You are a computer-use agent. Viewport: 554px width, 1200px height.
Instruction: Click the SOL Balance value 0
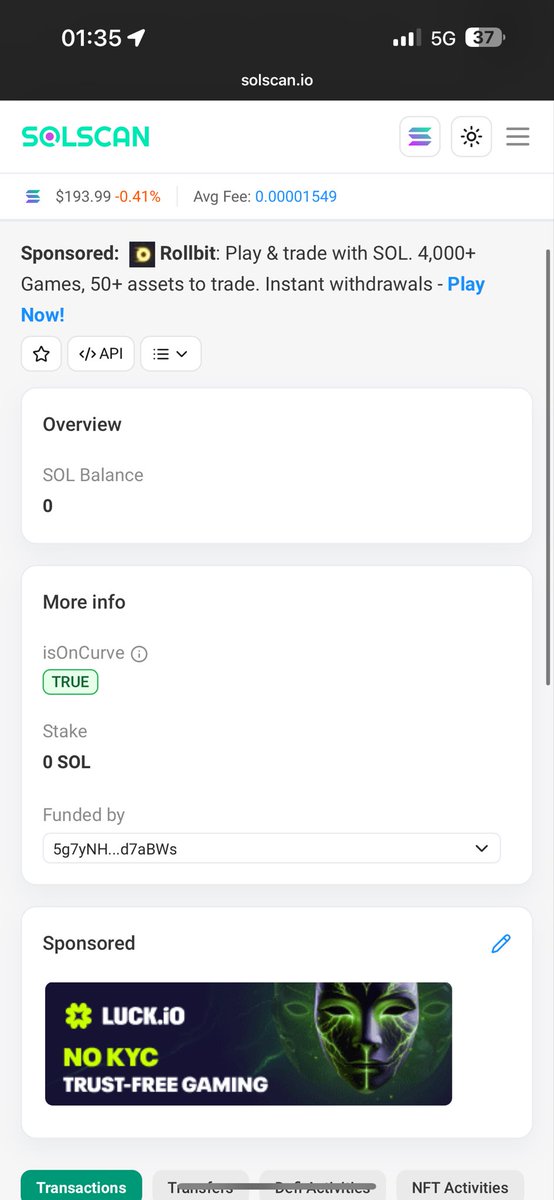tap(48, 506)
